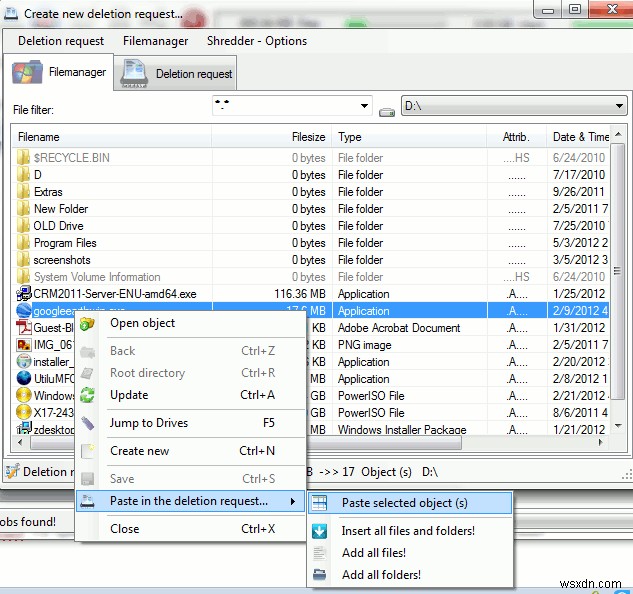Click the Add all folders icon
The width and height of the screenshot is (633, 594).
click(319, 575)
